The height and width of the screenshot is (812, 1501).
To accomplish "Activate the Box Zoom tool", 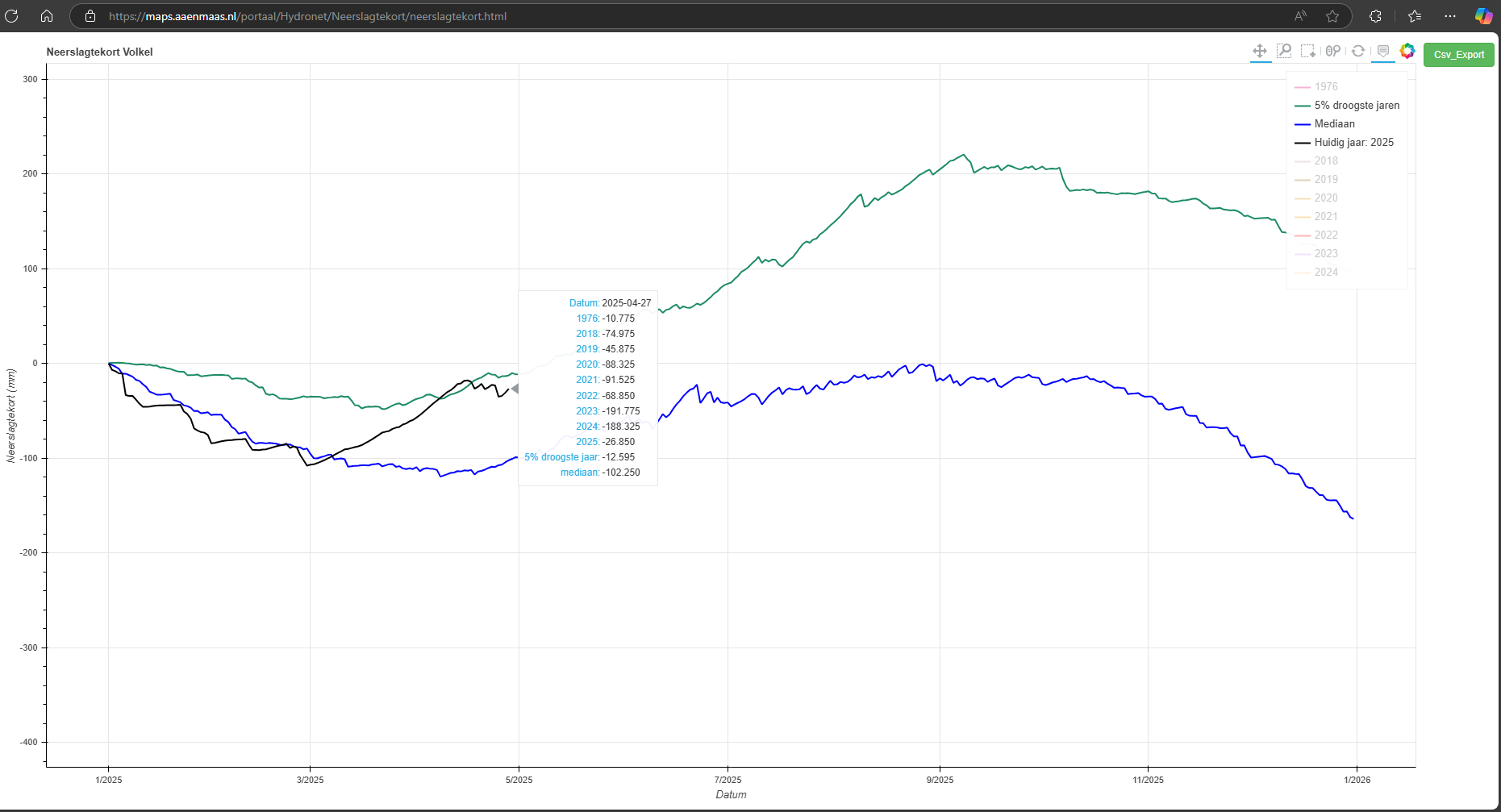I will coord(1284,51).
